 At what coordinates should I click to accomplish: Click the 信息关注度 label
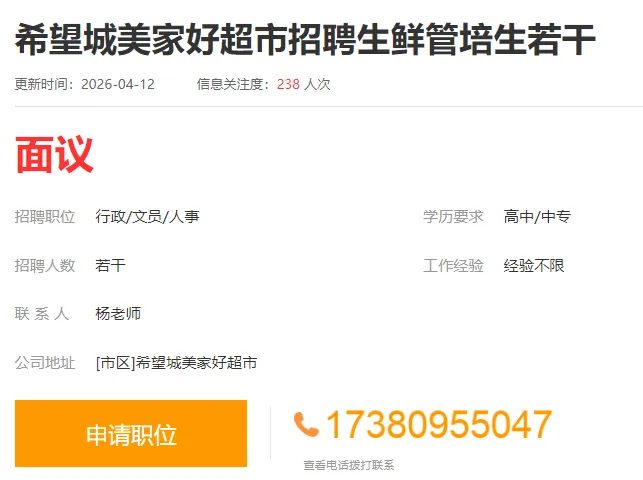coord(230,84)
